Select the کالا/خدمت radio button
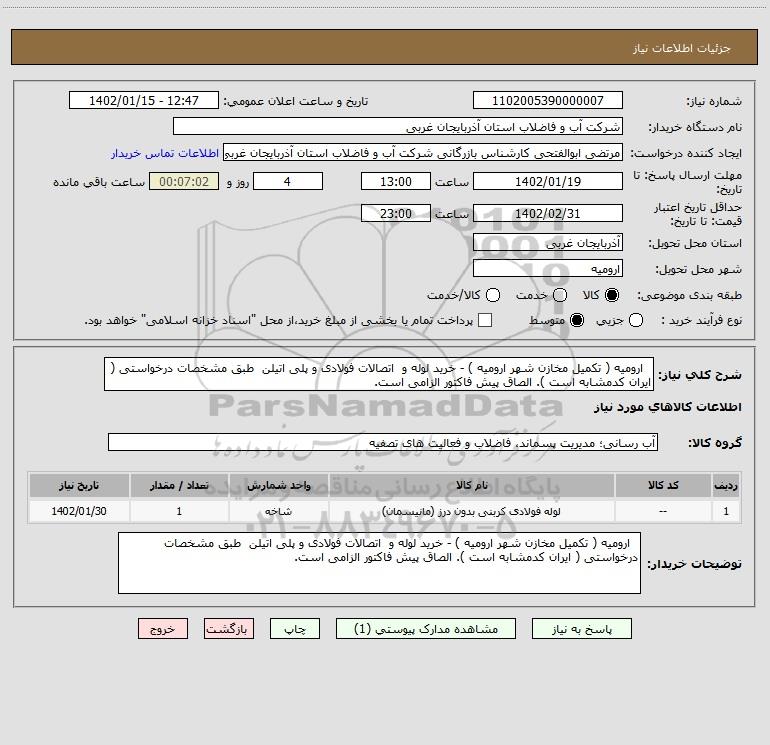The height and width of the screenshot is (745, 770). pos(493,295)
